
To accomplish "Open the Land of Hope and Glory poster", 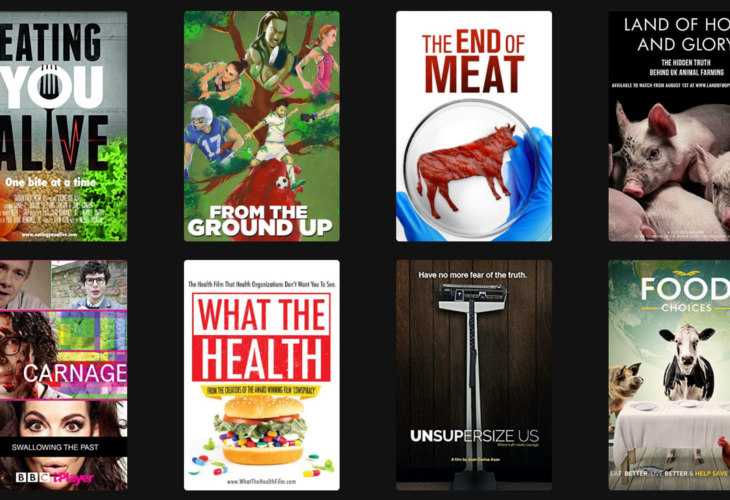I will click(x=669, y=126).
